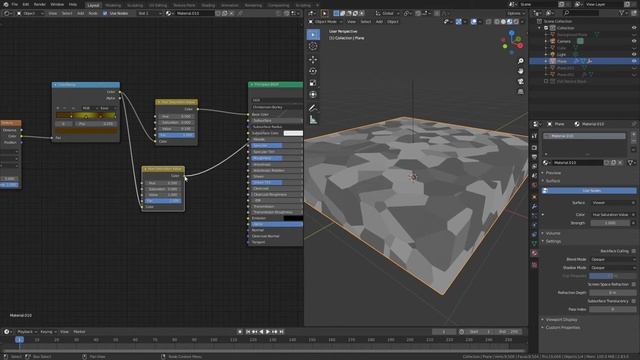Open the Texture properties tab icon
The width and height of the screenshot is (640, 360).
534,265
